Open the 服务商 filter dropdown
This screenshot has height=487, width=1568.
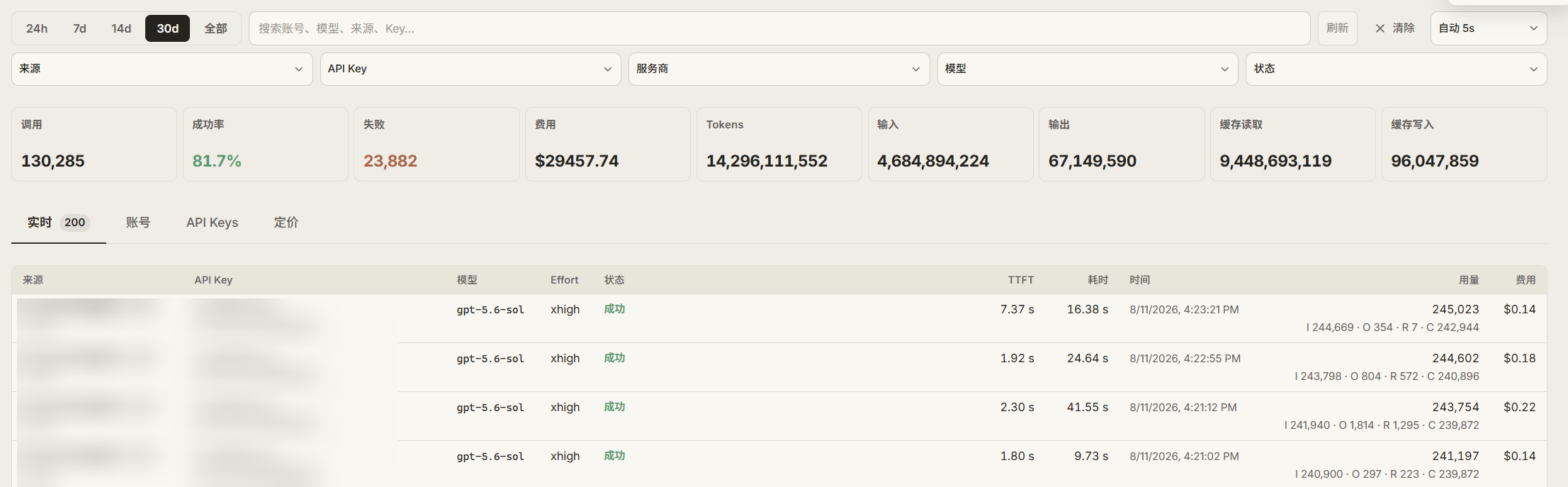click(x=779, y=69)
